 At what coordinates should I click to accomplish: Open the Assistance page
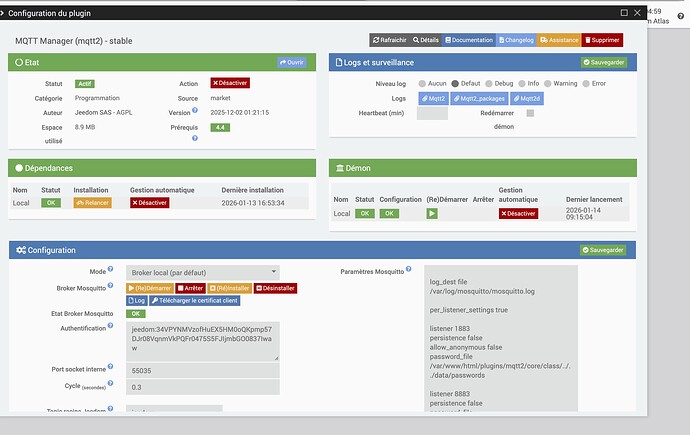[559, 40]
